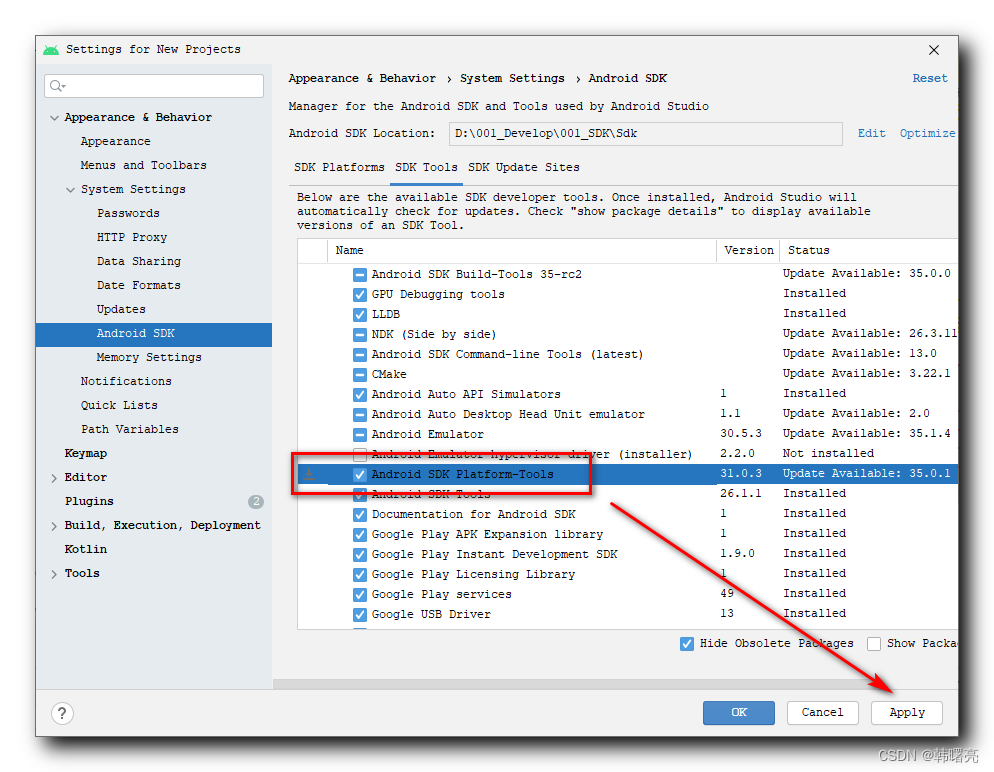The width and height of the screenshot is (994, 772).
Task: Click Edit next to SDK location
Action: pyautogui.click(x=872, y=133)
